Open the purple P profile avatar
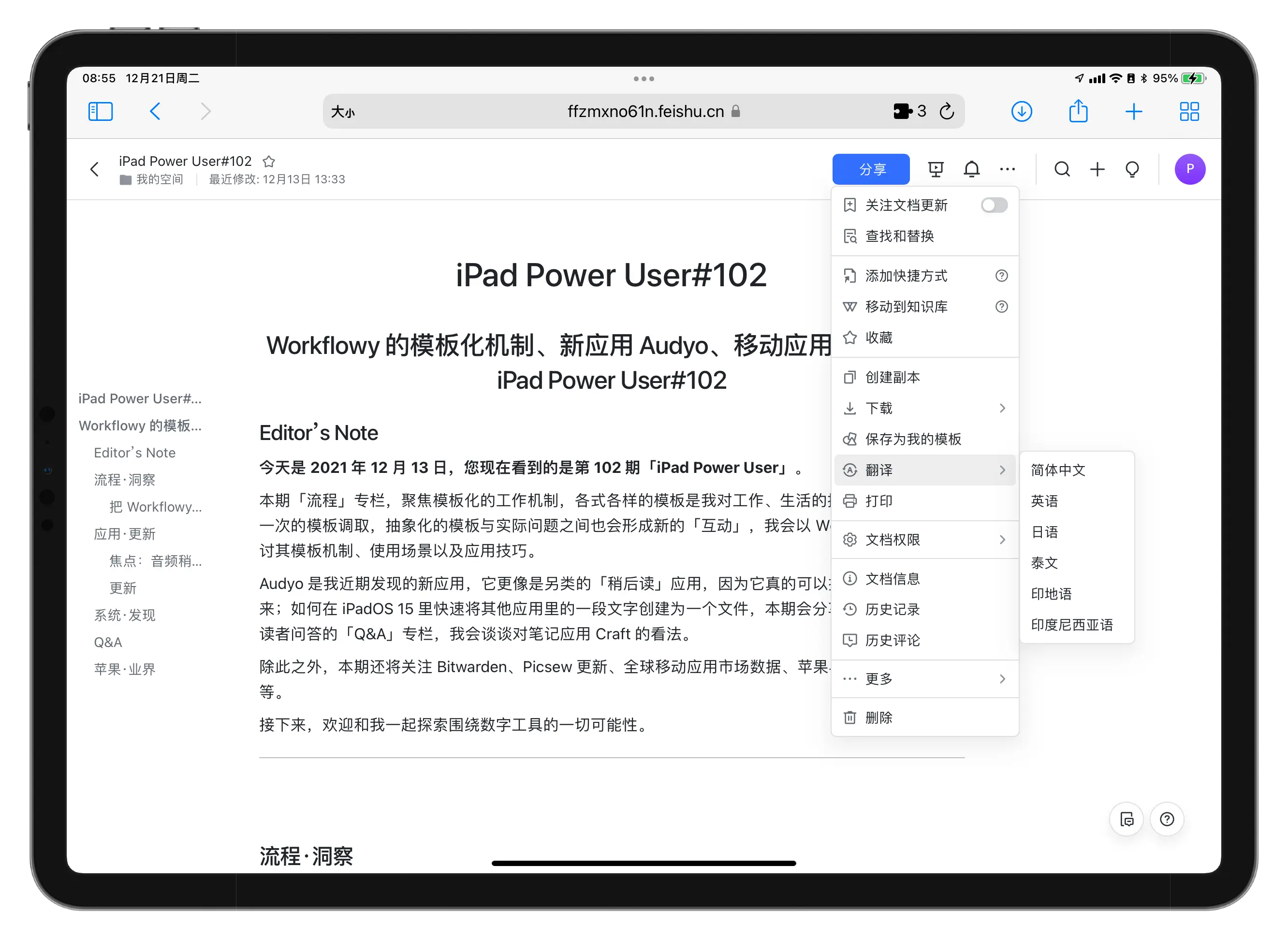The image size is (1288, 940). tap(1190, 169)
